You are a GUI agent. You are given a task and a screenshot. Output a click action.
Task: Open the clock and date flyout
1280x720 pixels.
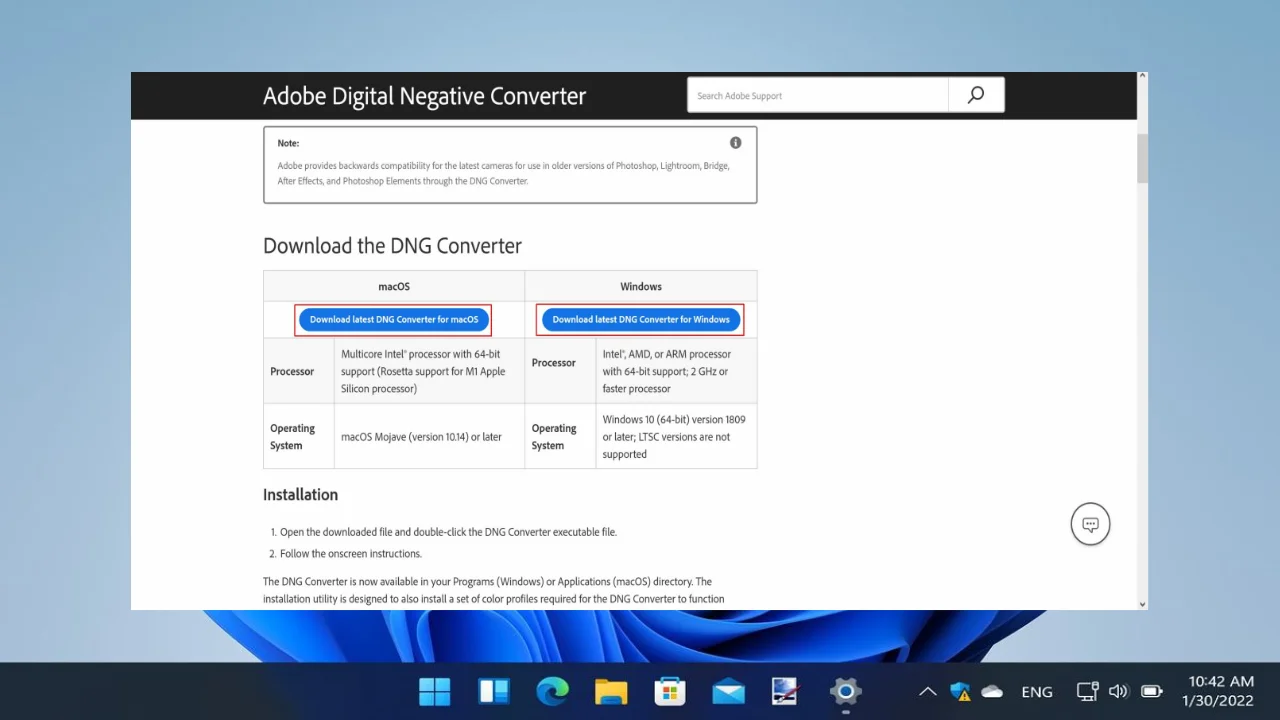(x=1220, y=691)
